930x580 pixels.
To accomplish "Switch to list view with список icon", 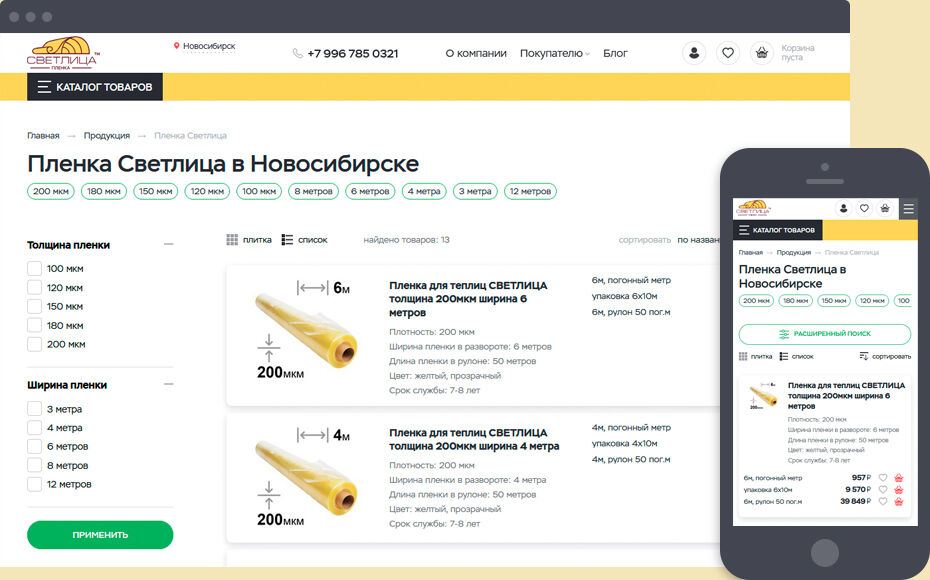I will tap(287, 240).
